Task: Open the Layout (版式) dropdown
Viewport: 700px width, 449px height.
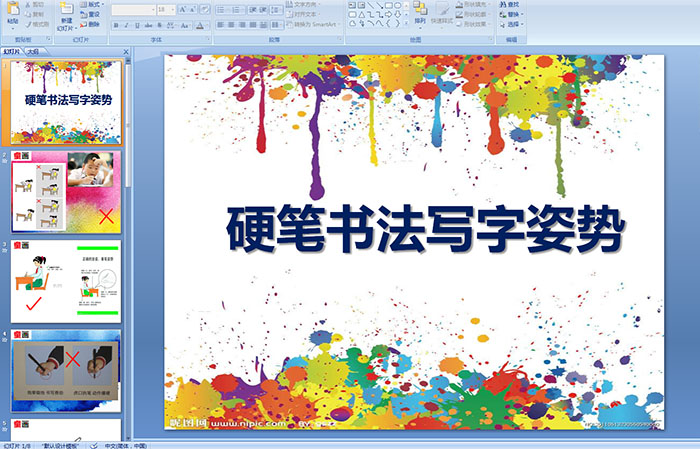Action: click(92, 4)
